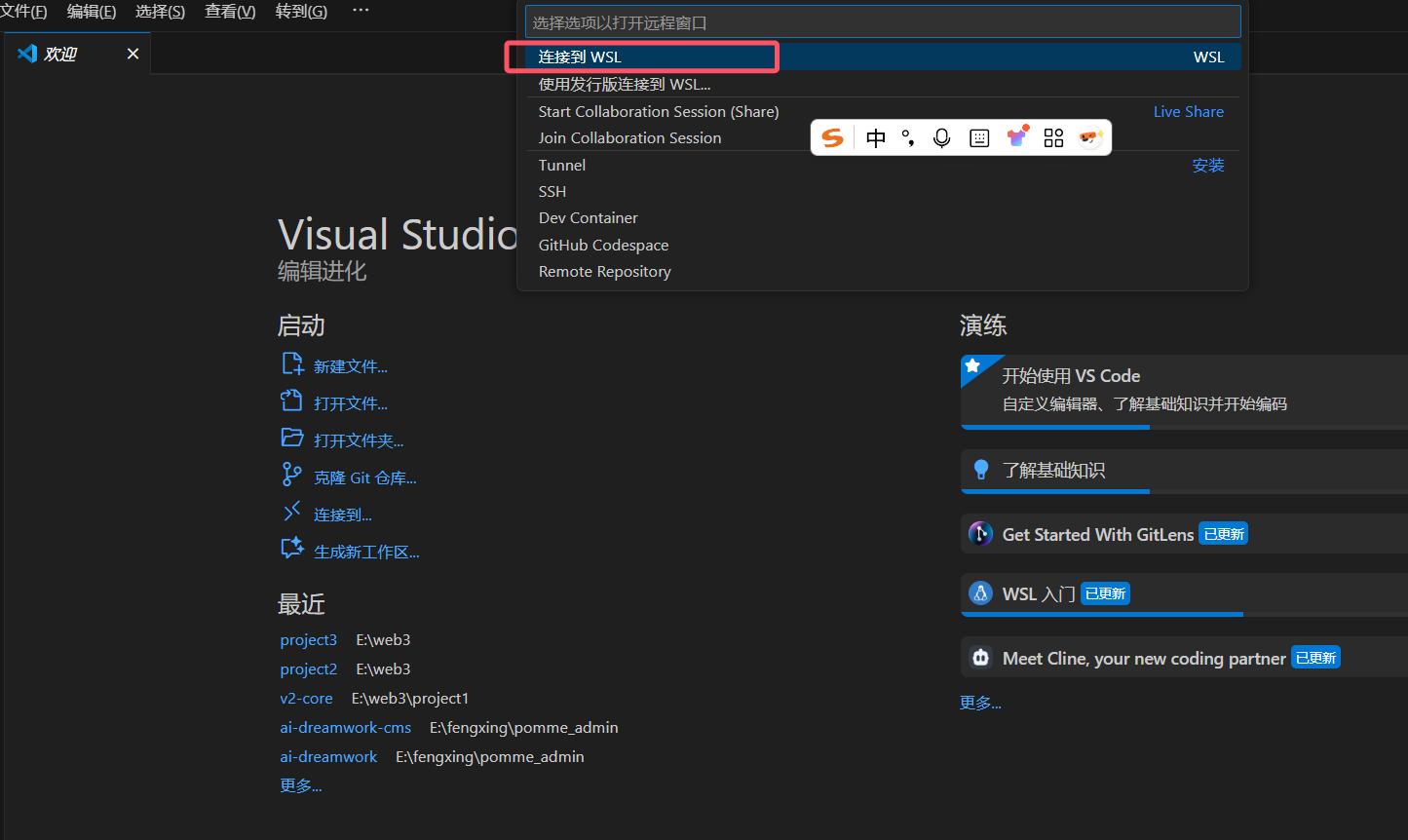
Task: Open recent ai-dreamwork project
Action: (x=328, y=756)
